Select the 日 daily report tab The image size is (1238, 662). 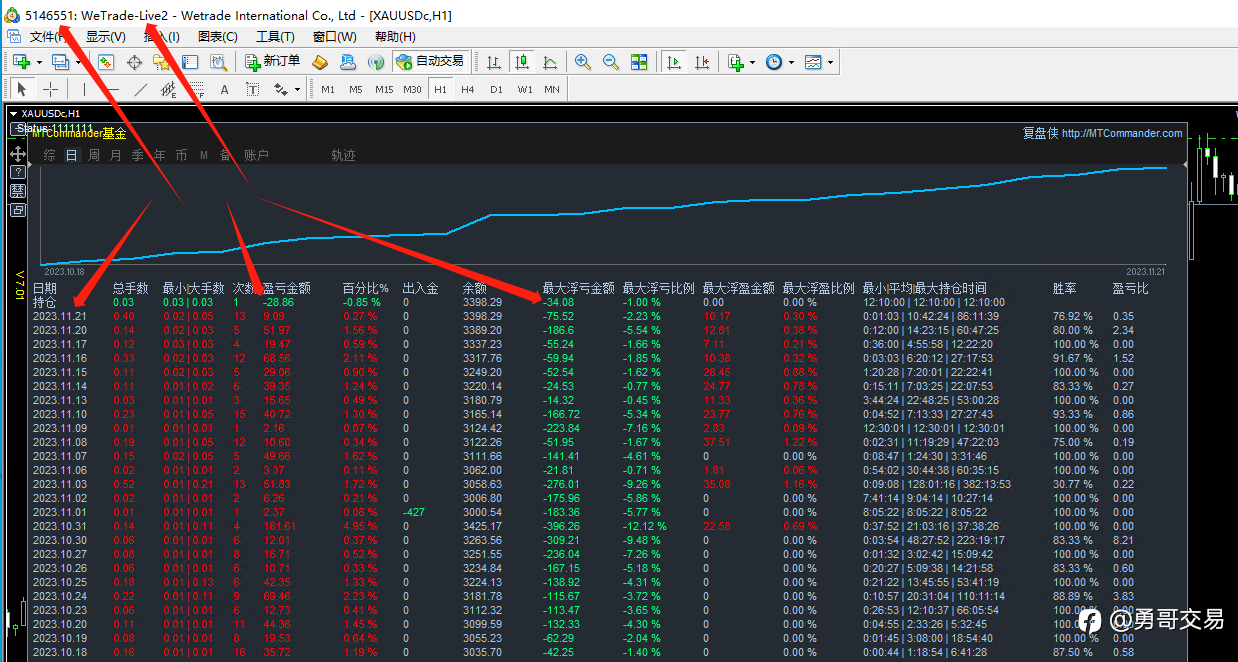pyautogui.click(x=72, y=155)
